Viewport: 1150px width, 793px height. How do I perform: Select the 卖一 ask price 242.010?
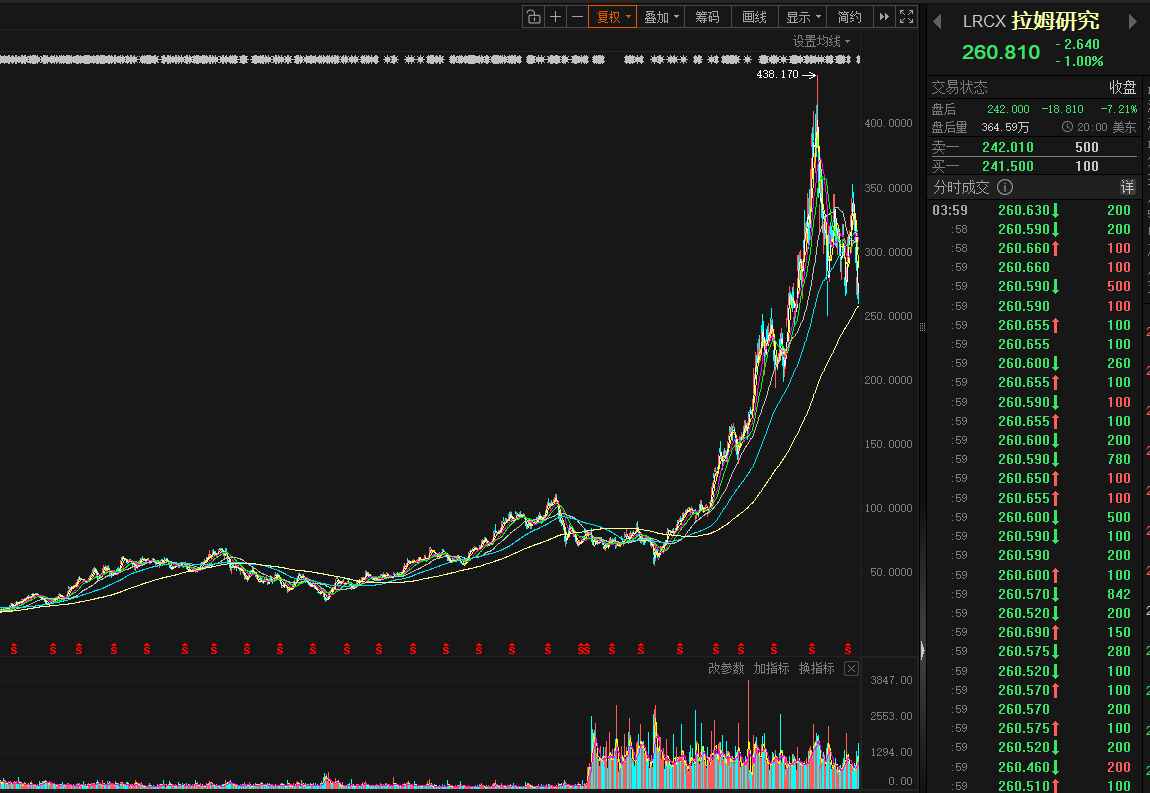click(x=1008, y=147)
